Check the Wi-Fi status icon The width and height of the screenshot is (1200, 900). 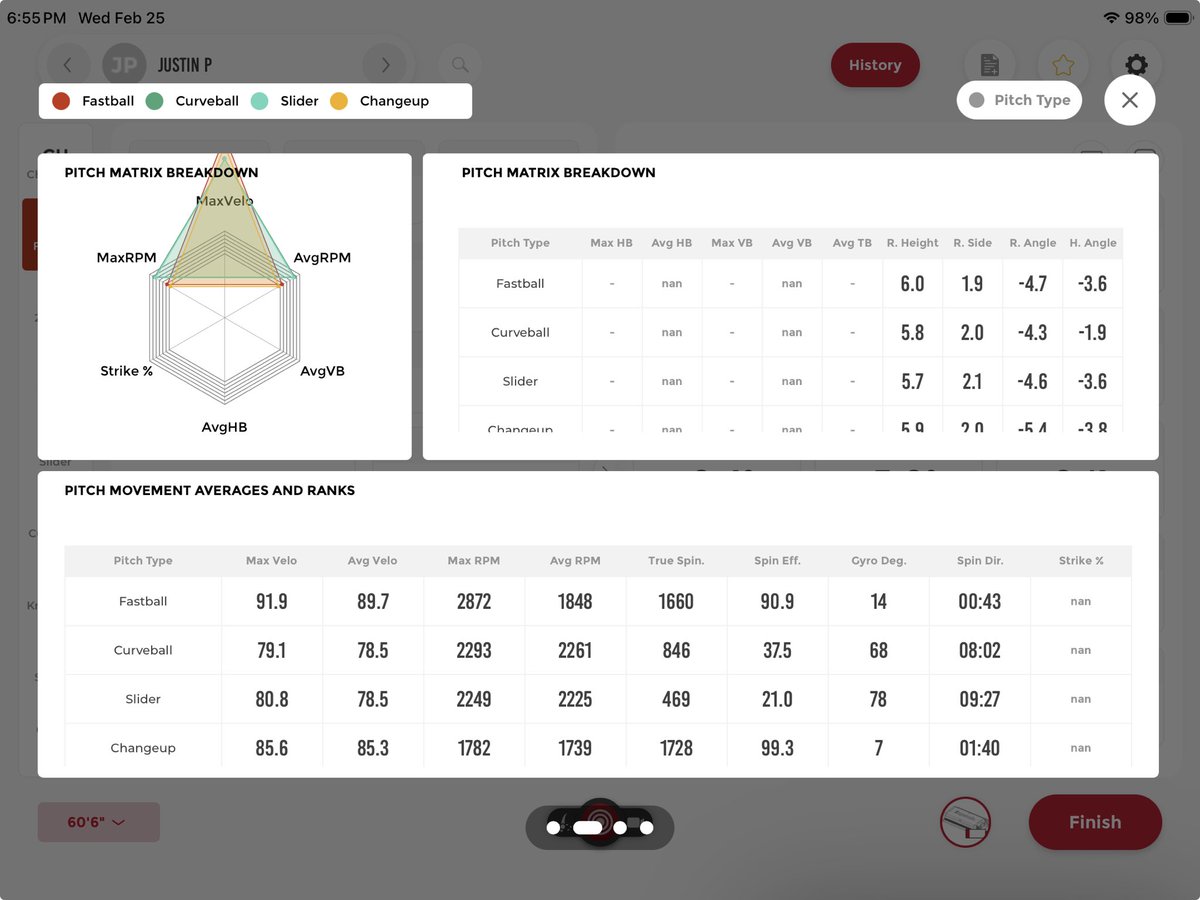1111,18
